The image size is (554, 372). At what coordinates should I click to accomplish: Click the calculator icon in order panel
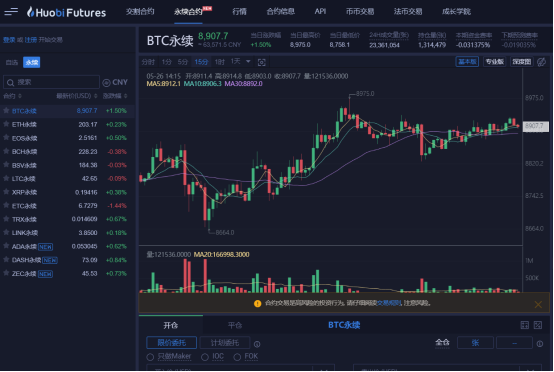[x=525, y=325]
